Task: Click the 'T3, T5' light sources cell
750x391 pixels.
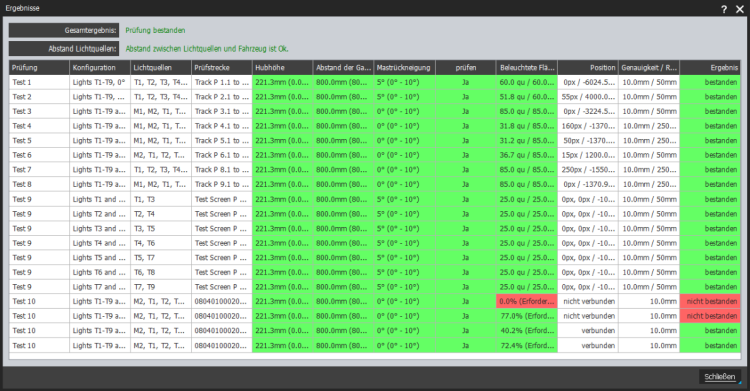Action: pyautogui.click(x=161, y=228)
